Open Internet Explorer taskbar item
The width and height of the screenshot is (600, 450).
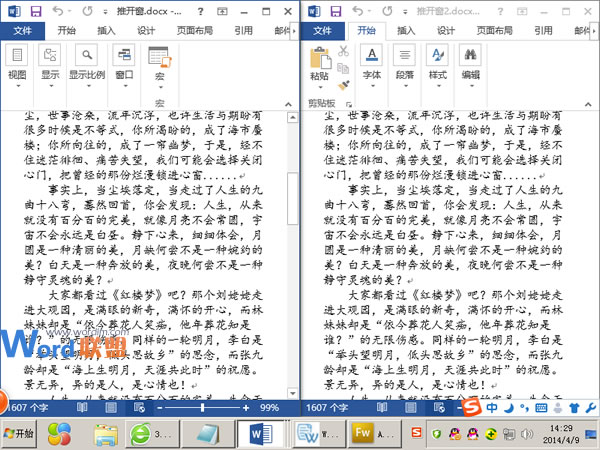point(152,434)
